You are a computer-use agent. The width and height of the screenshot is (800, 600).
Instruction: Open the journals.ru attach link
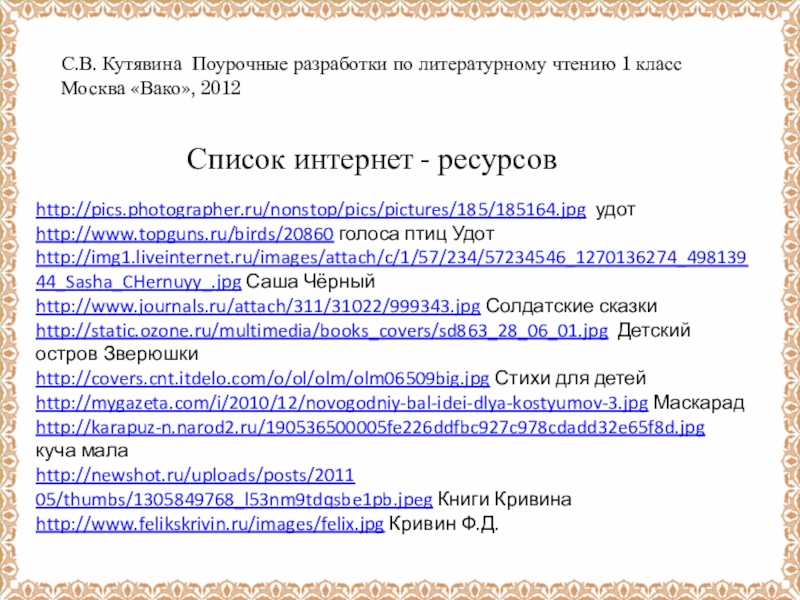click(x=258, y=306)
